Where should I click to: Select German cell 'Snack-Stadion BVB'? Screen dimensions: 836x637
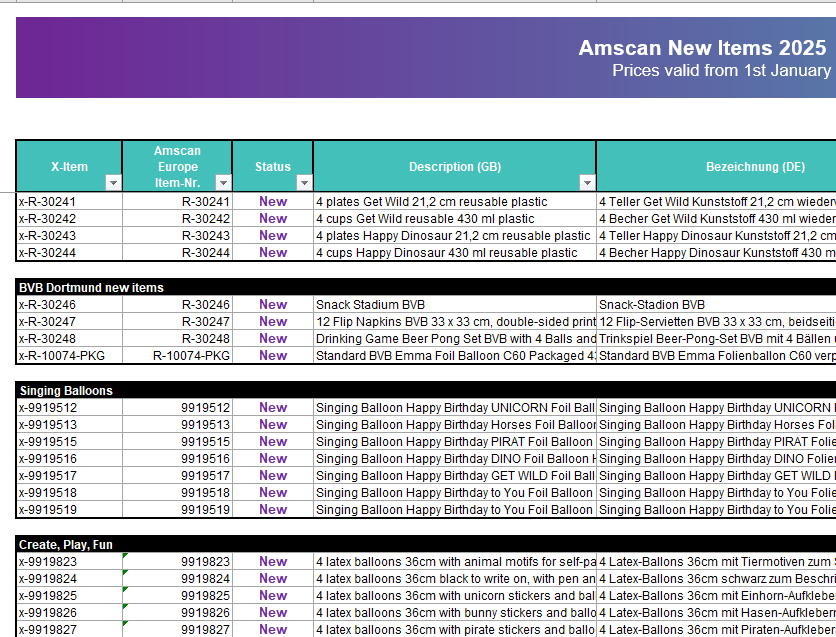click(x=716, y=304)
